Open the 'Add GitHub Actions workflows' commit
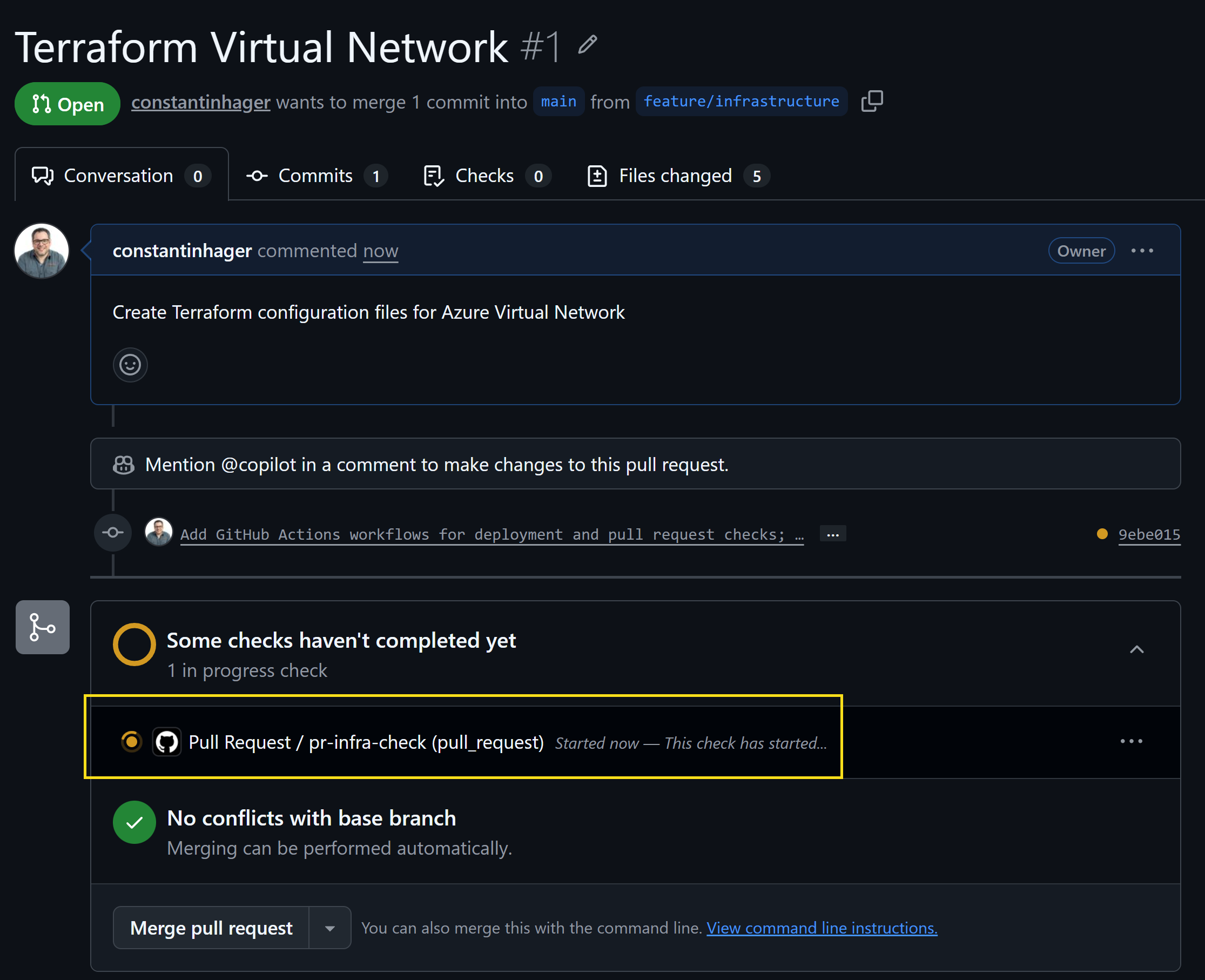 point(492,535)
